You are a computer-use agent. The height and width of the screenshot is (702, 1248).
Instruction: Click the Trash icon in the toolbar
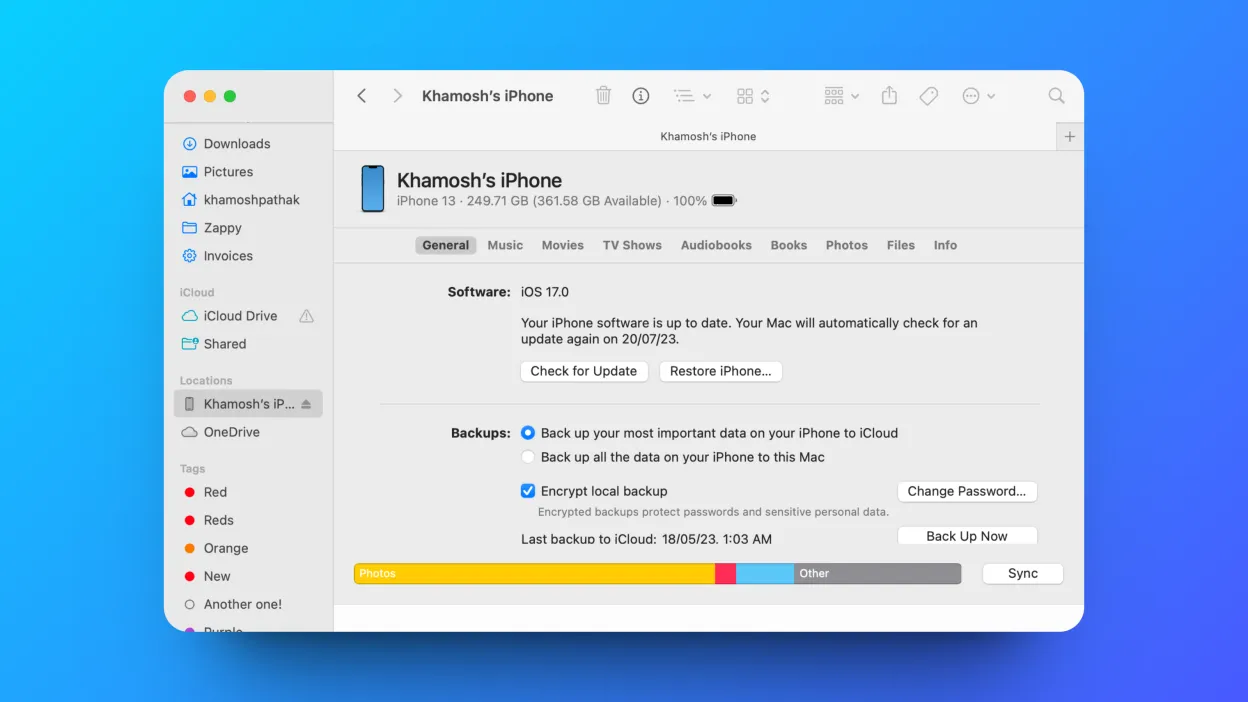[603, 95]
